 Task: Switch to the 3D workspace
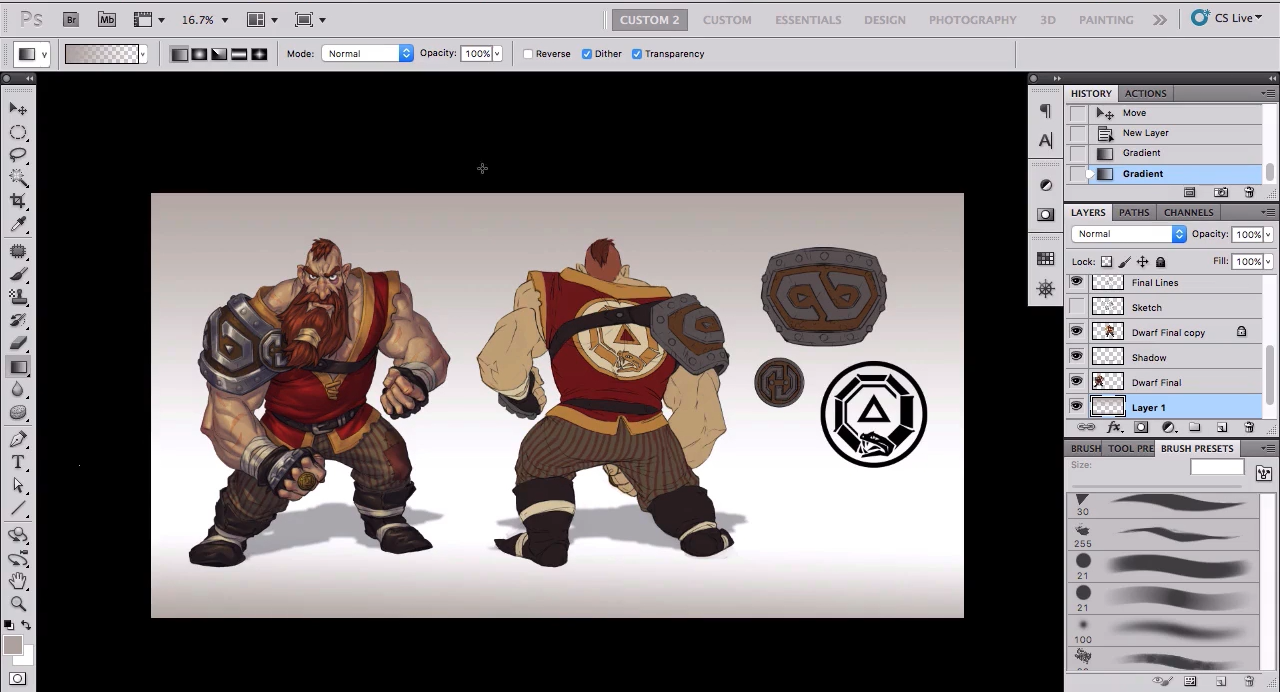(1048, 20)
